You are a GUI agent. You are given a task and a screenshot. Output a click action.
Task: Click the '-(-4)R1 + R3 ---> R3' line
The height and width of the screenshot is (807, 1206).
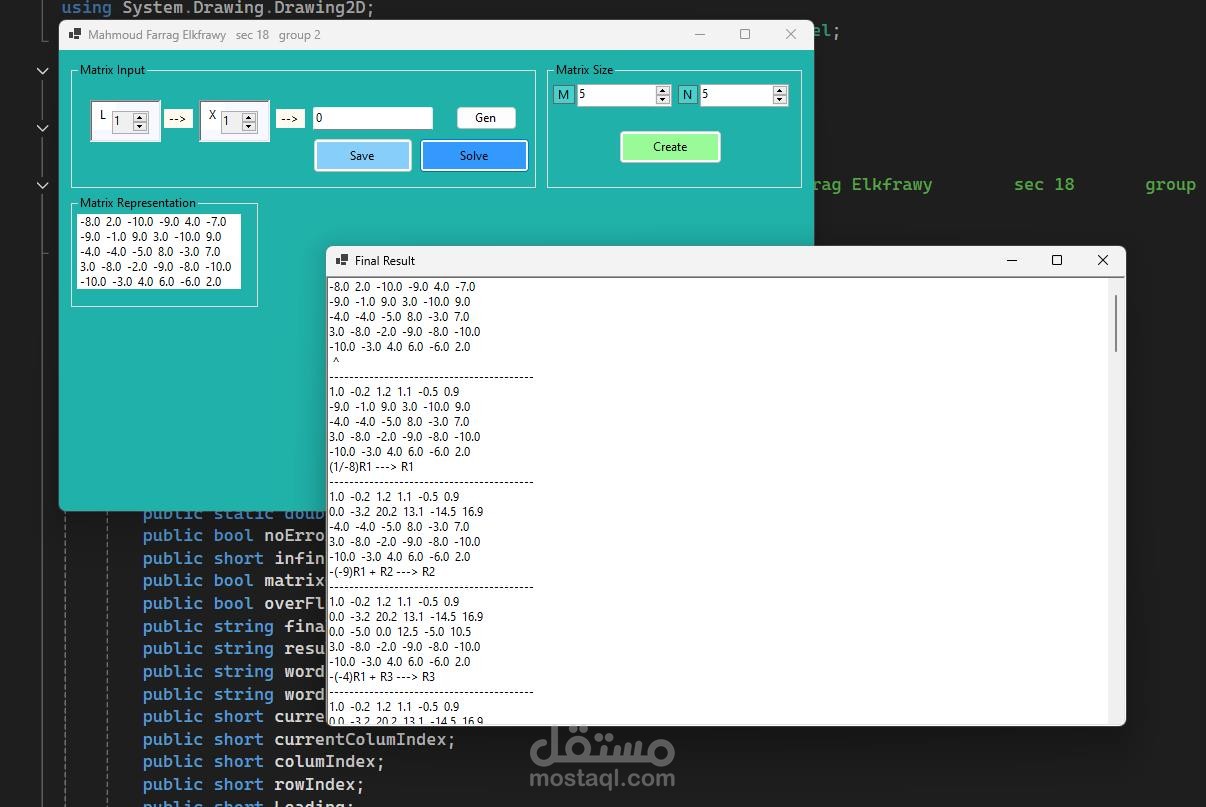click(382, 677)
